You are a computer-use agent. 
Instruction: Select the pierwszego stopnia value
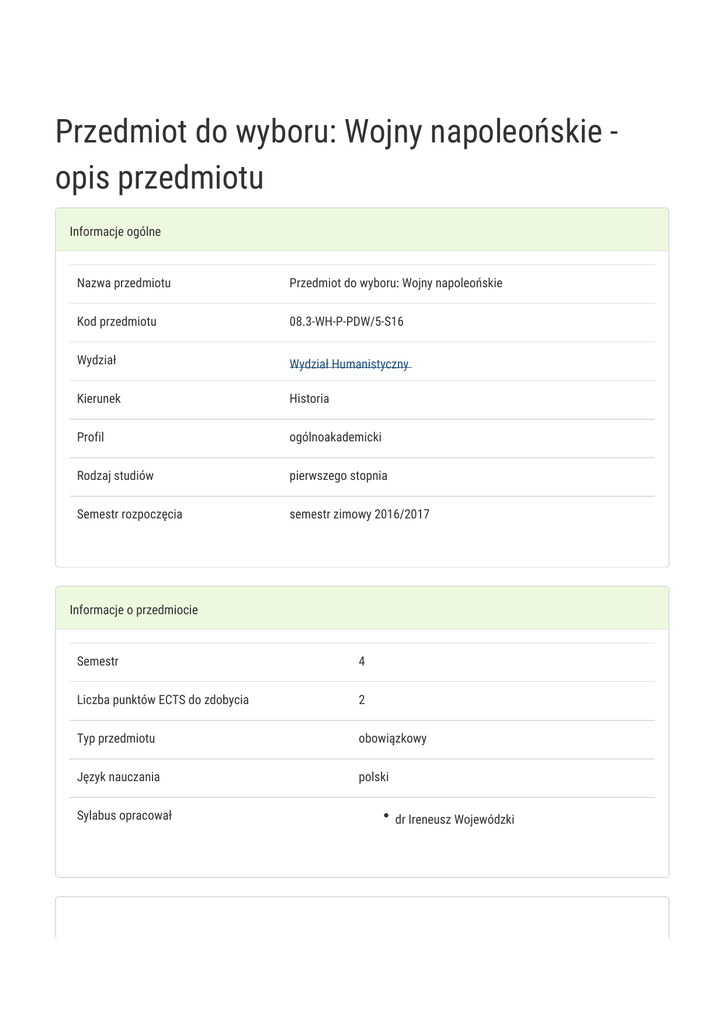coord(338,476)
